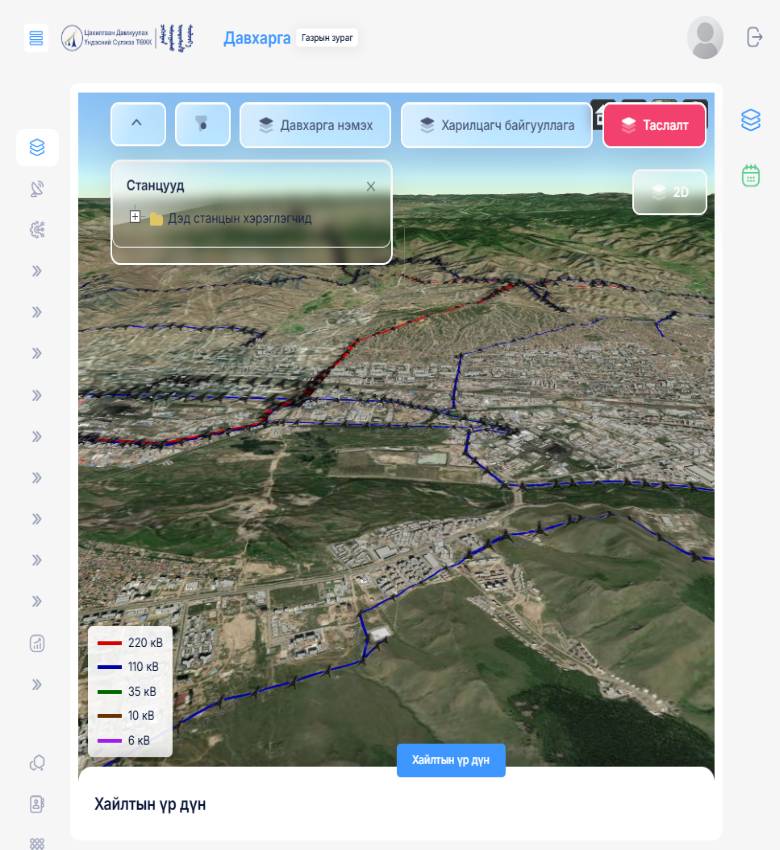Close the Станцууд panel

371,186
